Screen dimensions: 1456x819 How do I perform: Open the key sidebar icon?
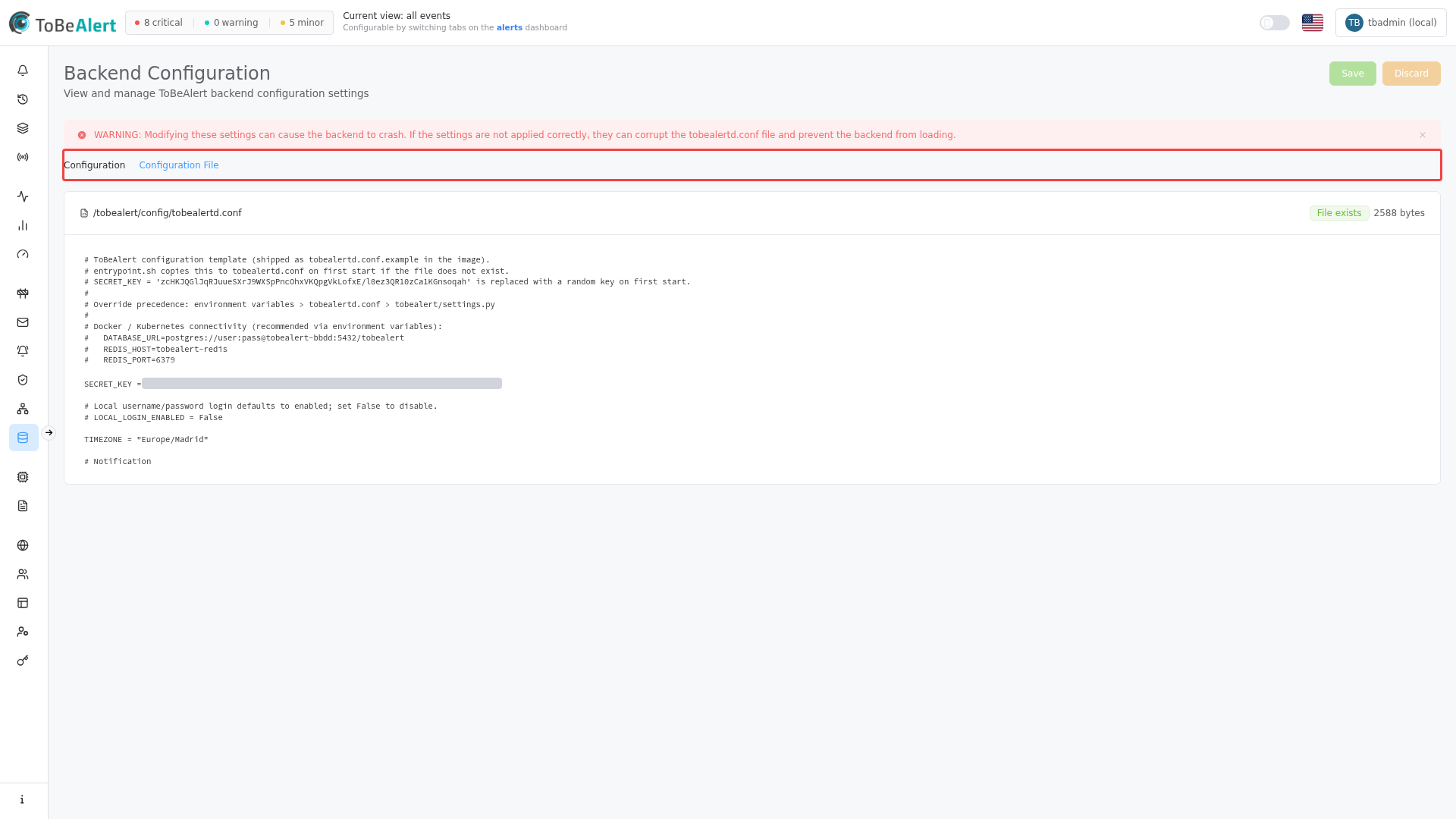coord(23,661)
